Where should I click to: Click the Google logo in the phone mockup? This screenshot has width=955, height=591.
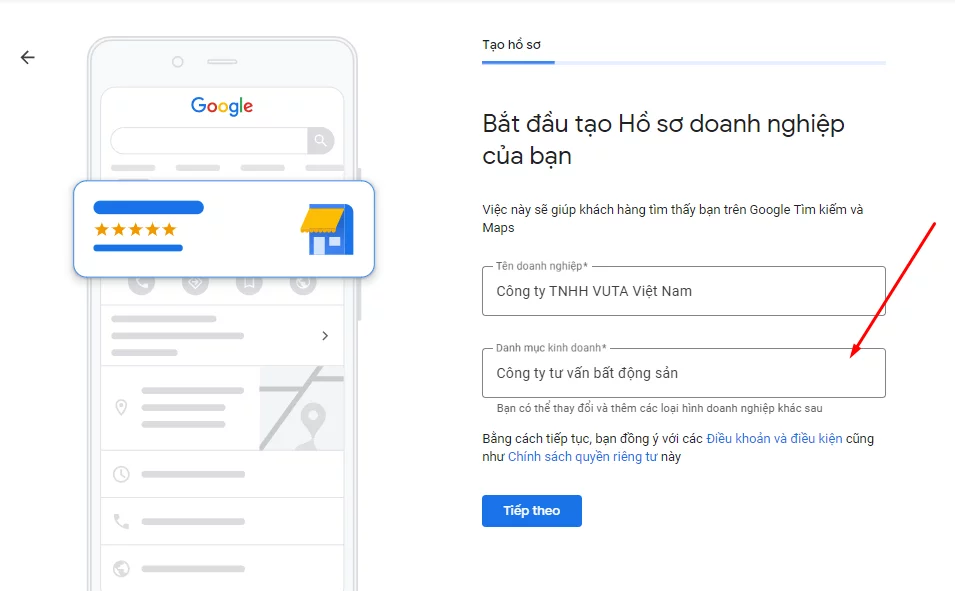coord(222,106)
